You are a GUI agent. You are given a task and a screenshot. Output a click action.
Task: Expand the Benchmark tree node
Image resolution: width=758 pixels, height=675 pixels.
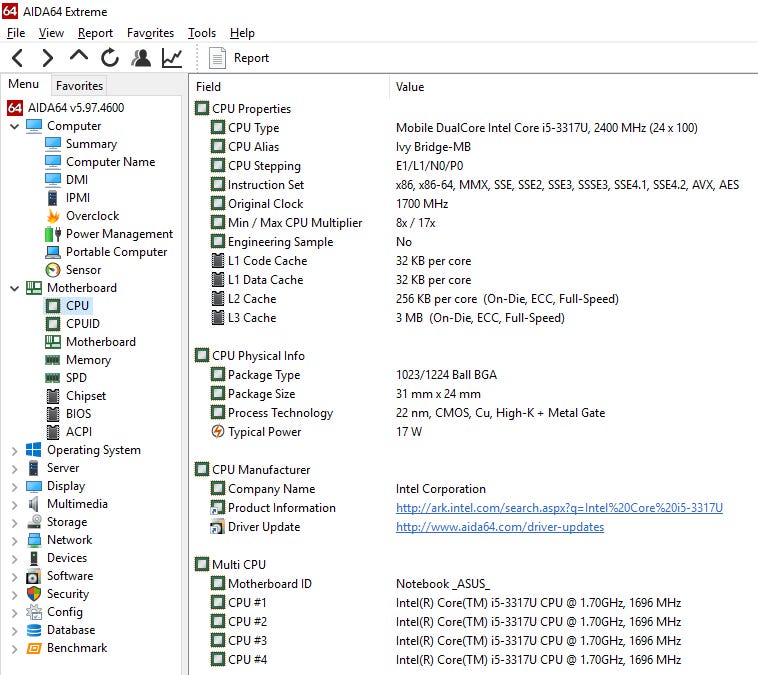coord(14,648)
